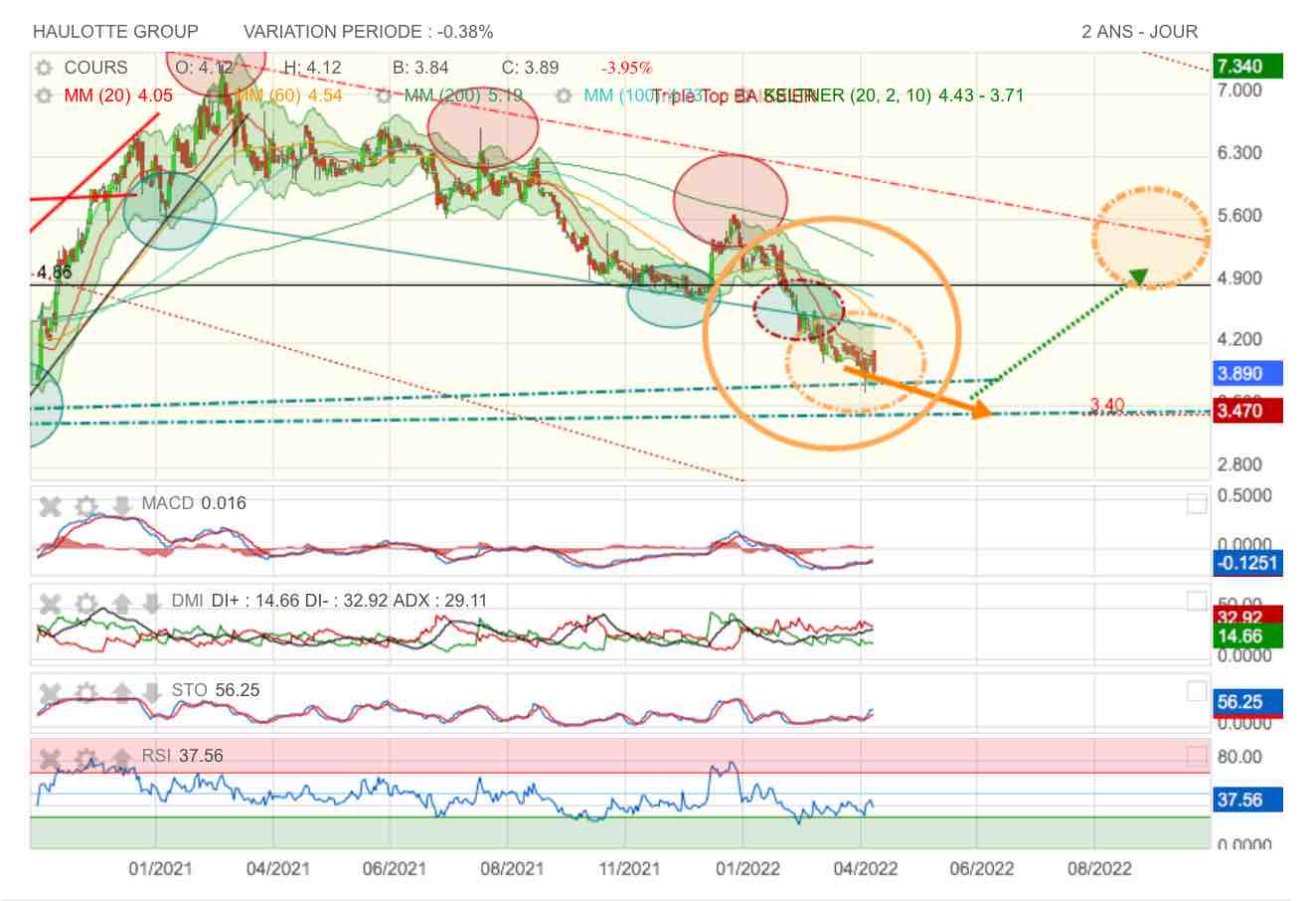Remove the DMI indicator panel
The height and width of the screenshot is (901, 1316).
pos(51,604)
